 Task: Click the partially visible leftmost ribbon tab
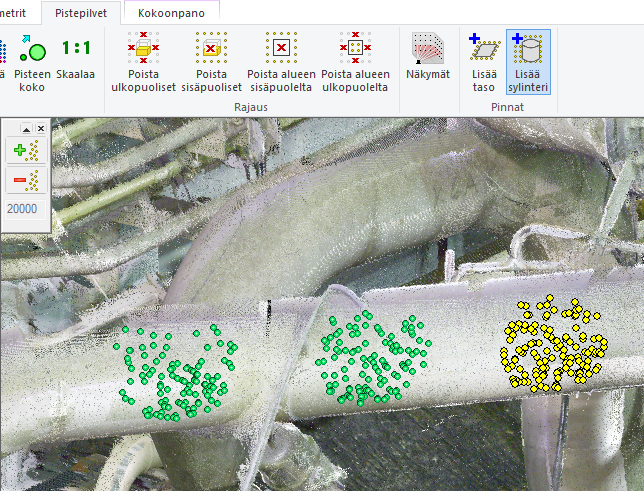pos(16,12)
